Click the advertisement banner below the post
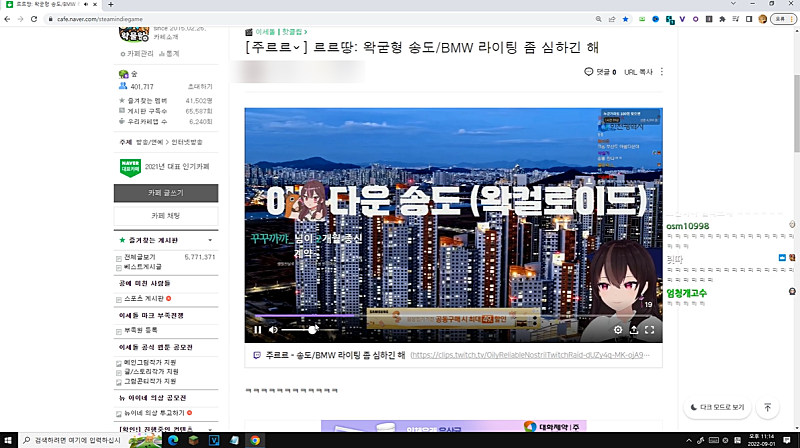This screenshot has width=800, height=448. click(454, 426)
